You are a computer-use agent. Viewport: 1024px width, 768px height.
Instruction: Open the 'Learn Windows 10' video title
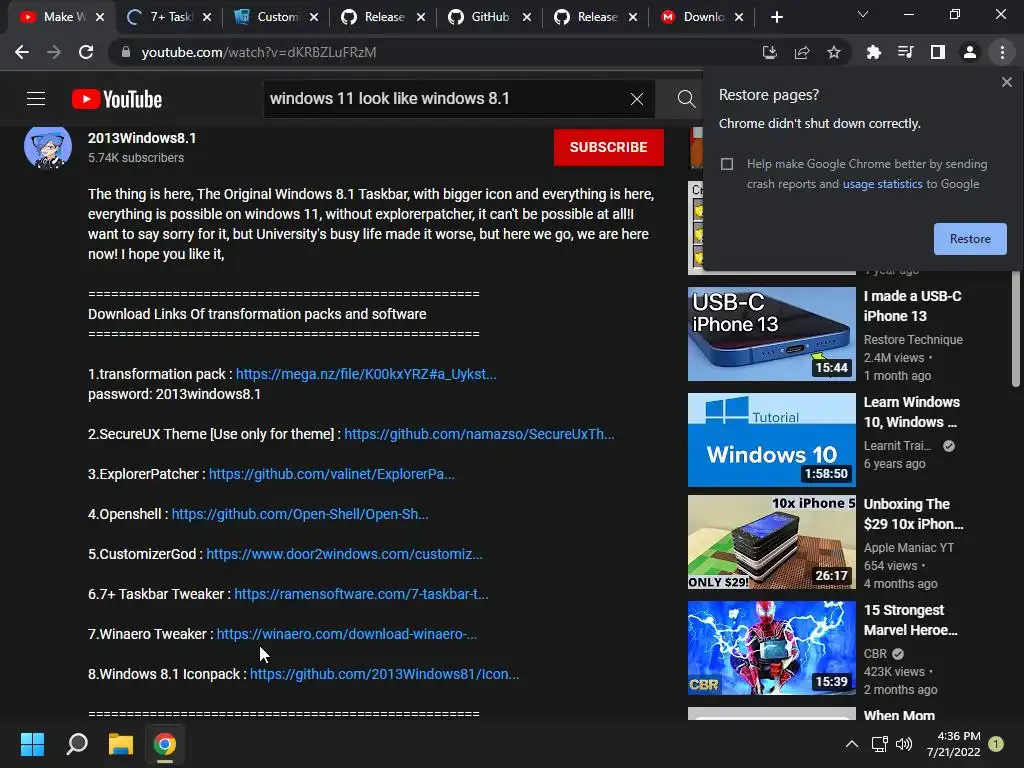tap(912, 412)
